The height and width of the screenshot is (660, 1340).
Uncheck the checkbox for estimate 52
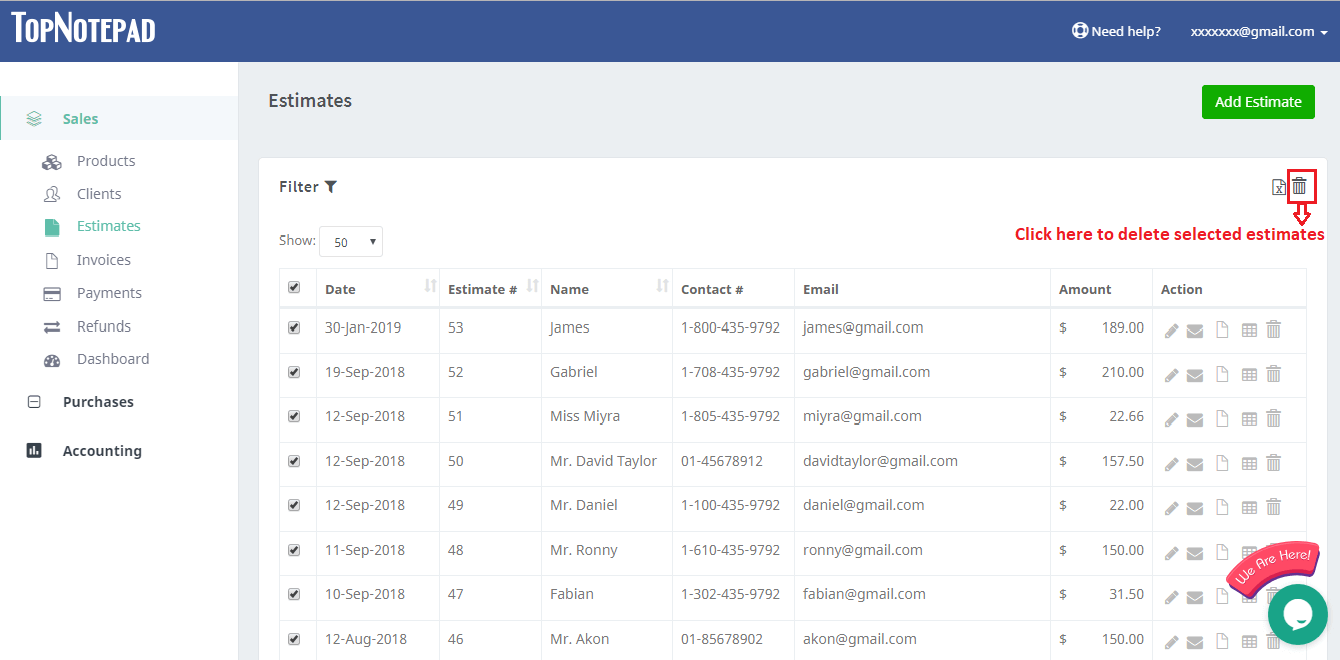pyautogui.click(x=294, y=372)
